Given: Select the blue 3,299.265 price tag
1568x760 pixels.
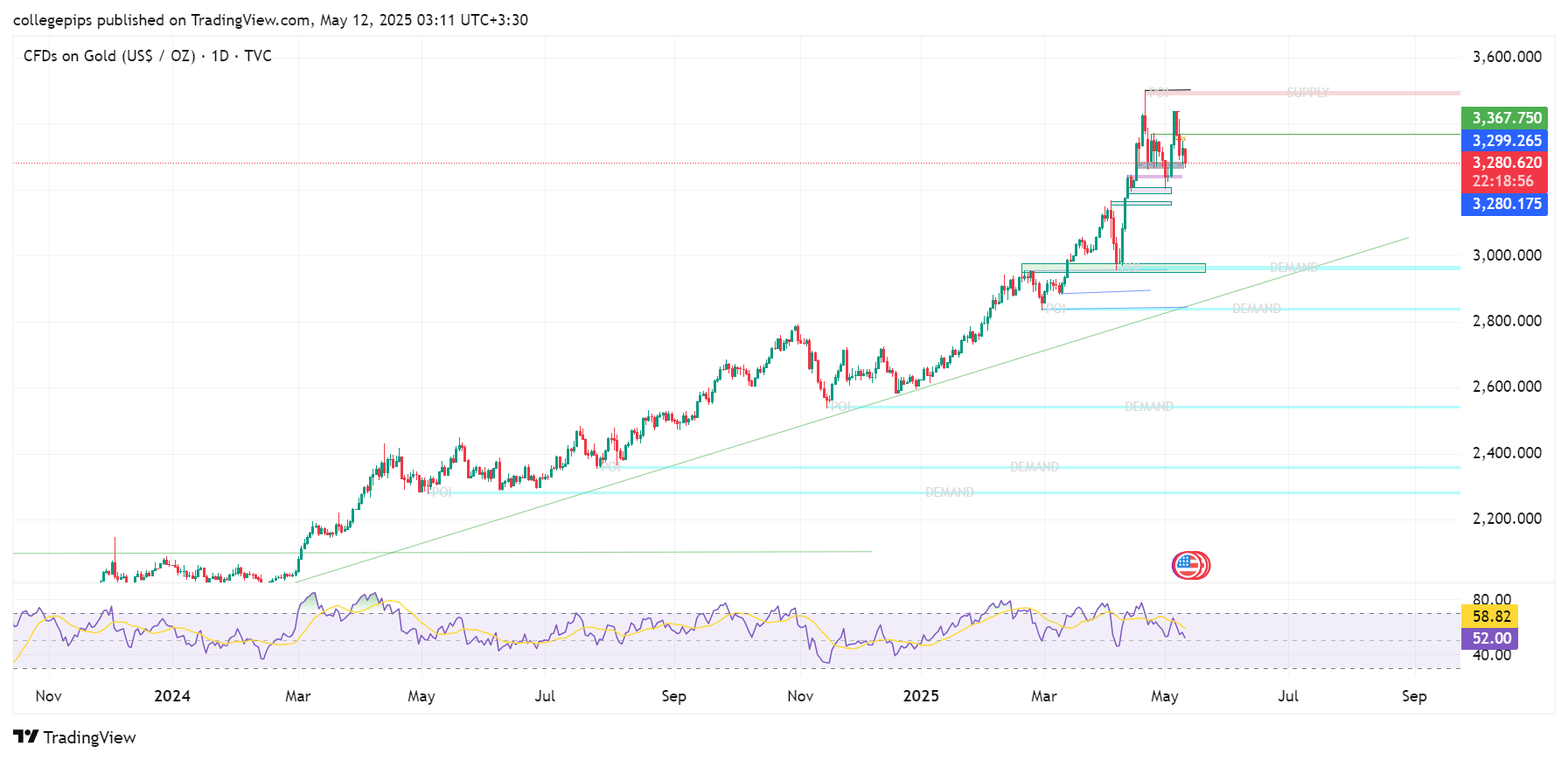Looking at the screenshot, I should [x=1504, y=141].
